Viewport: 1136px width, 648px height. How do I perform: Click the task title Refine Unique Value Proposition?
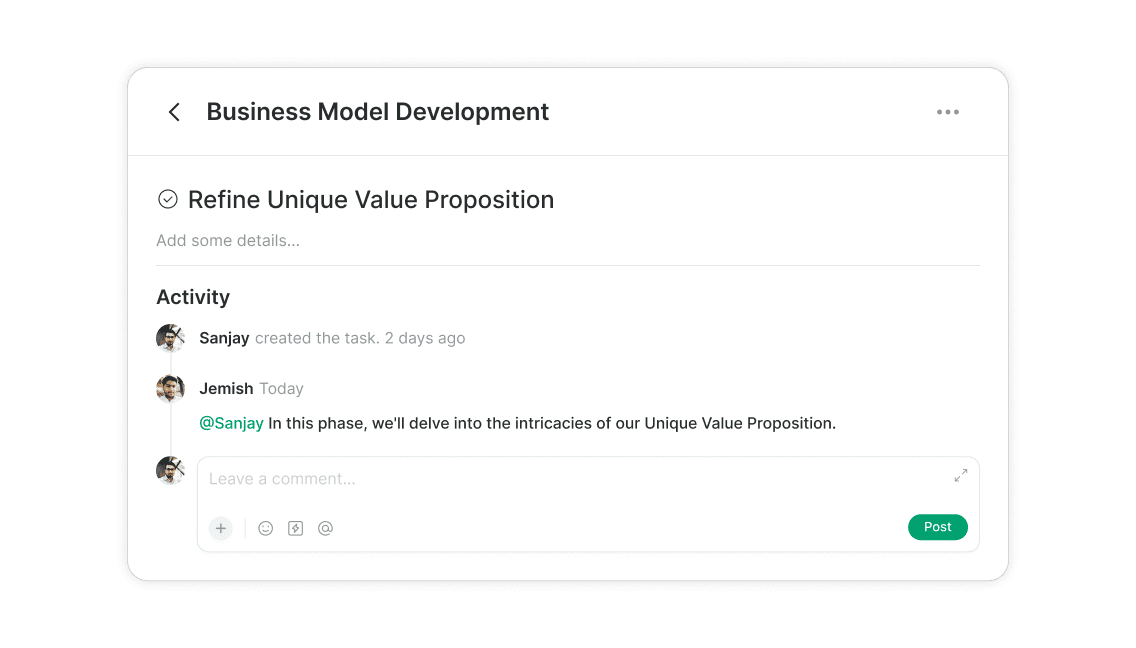(x=371, y=200)
